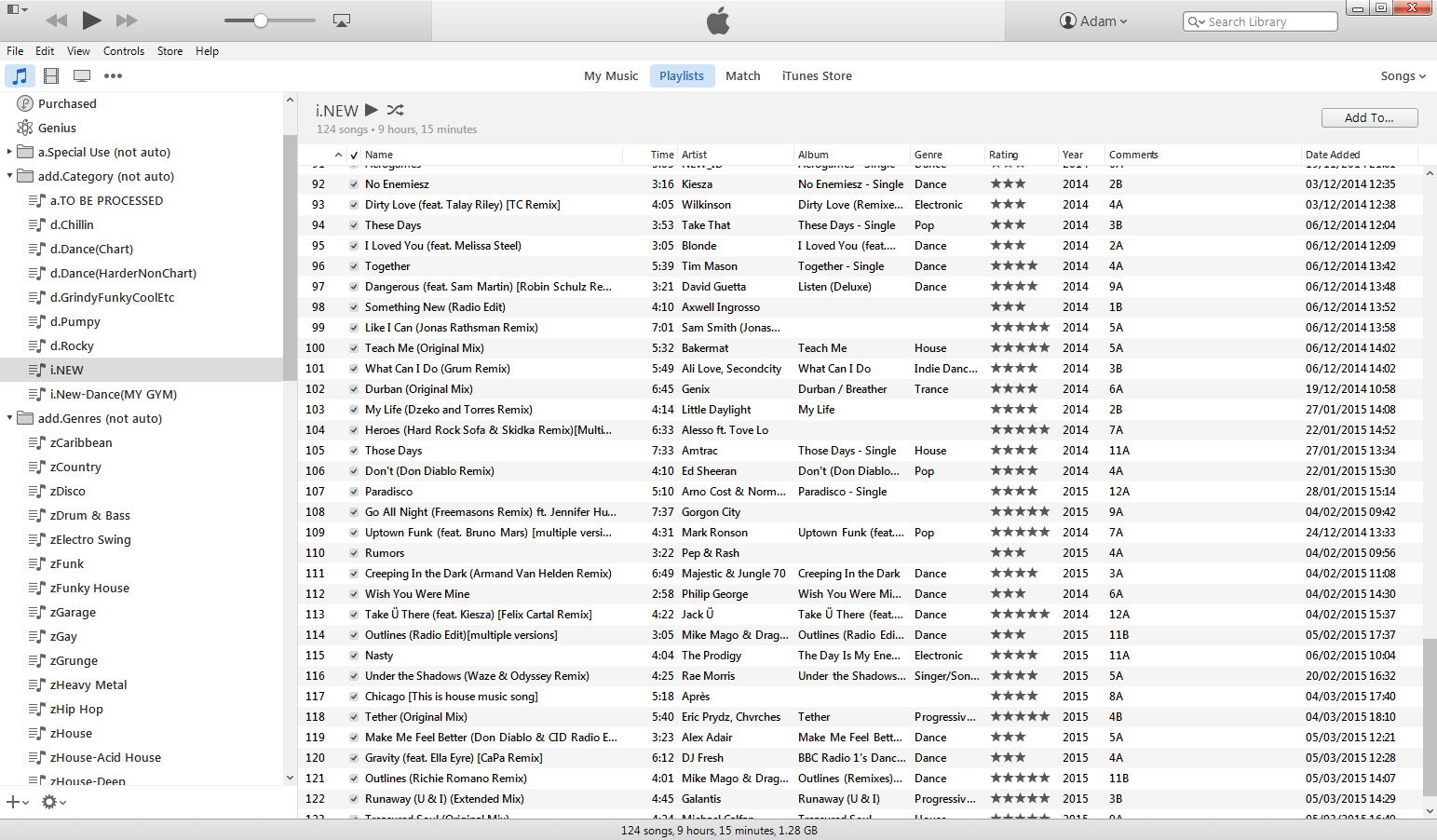Collapse the add.Genres folder
This screenshot has width=1437, height=840.
(x=9, y=418)
